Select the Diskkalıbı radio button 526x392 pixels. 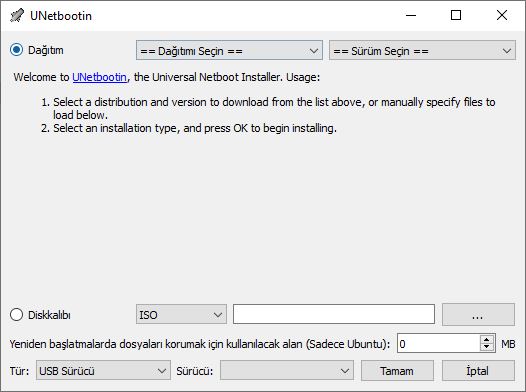[16, 315]
